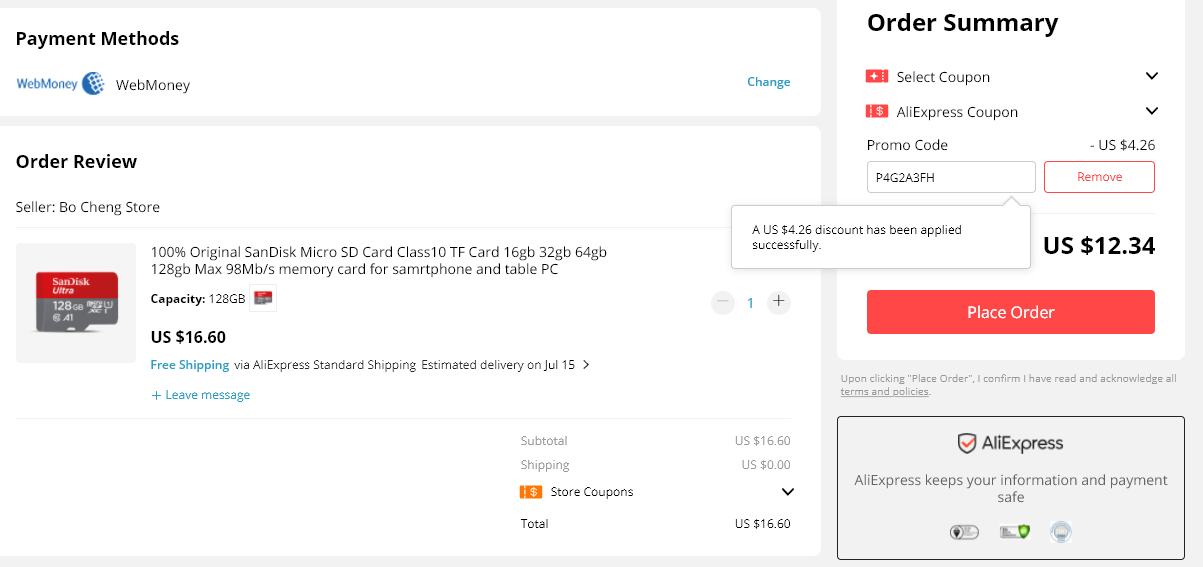Screen dimensions: 1203x567
Task: Expand the Select Coupon dropdown
Action: pos(1152,76)
